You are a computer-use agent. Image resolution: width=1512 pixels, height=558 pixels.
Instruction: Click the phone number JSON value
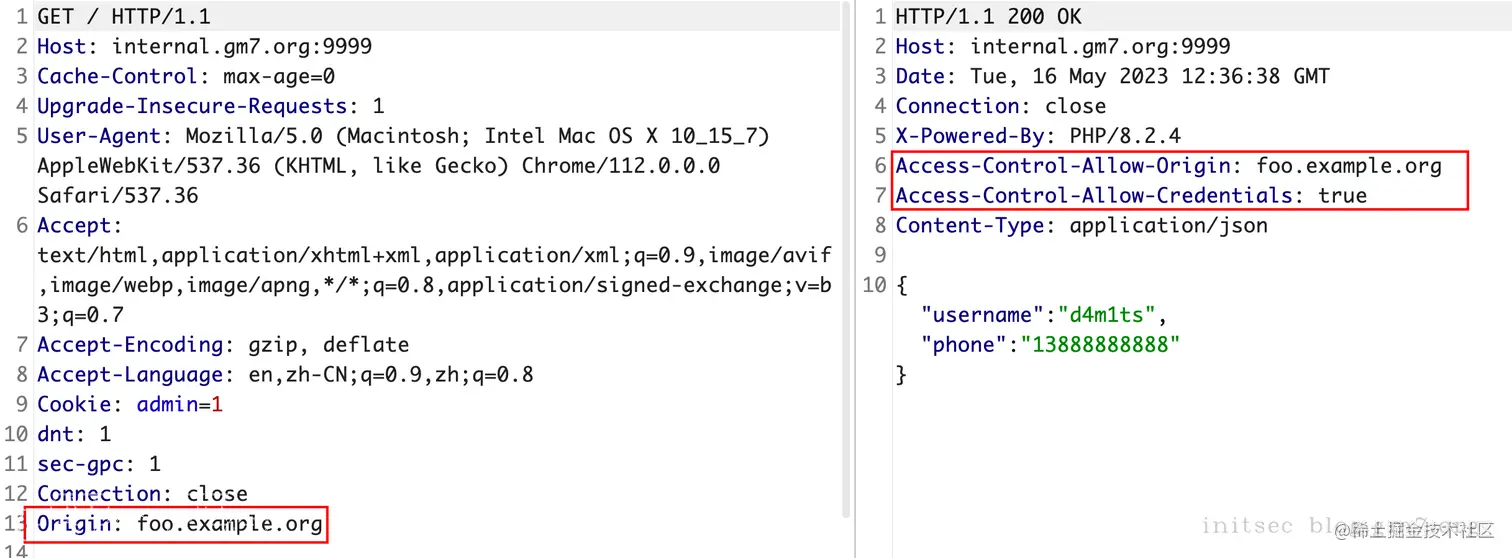tap(1100, 345)
